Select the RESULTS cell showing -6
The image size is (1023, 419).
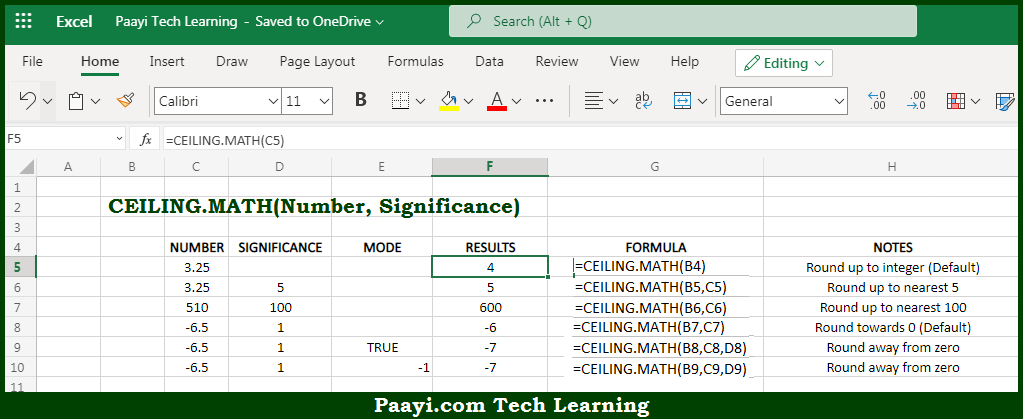[490, 328]
